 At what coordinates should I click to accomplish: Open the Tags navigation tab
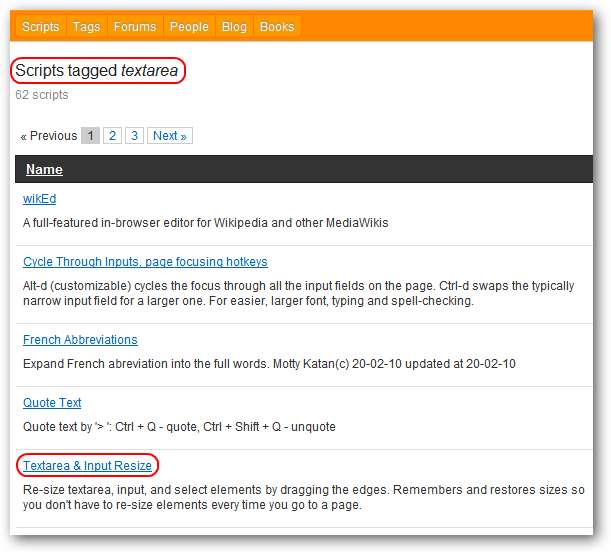coord(87,27)
